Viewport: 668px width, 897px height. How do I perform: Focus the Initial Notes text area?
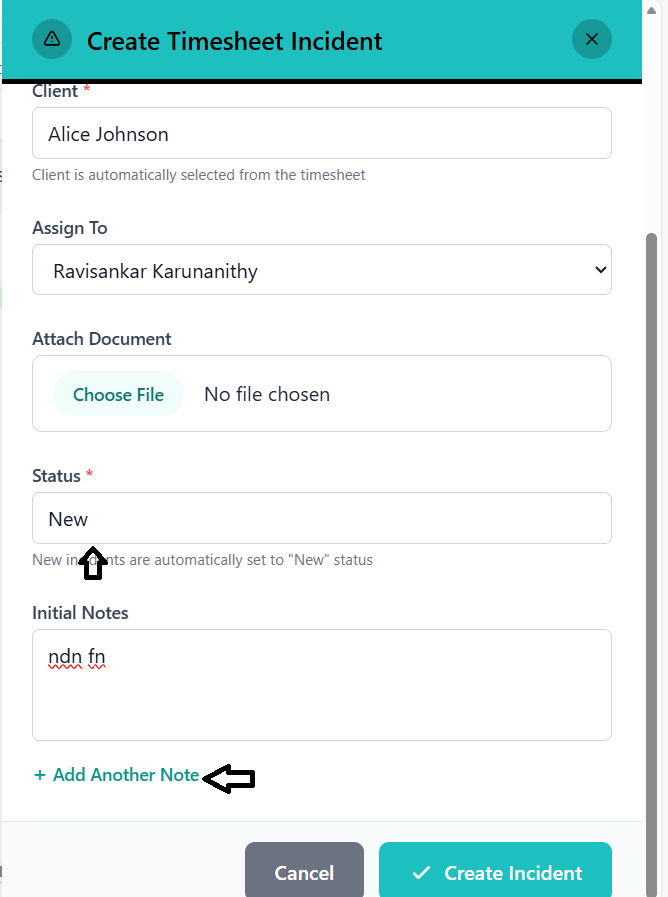point(321,685)
